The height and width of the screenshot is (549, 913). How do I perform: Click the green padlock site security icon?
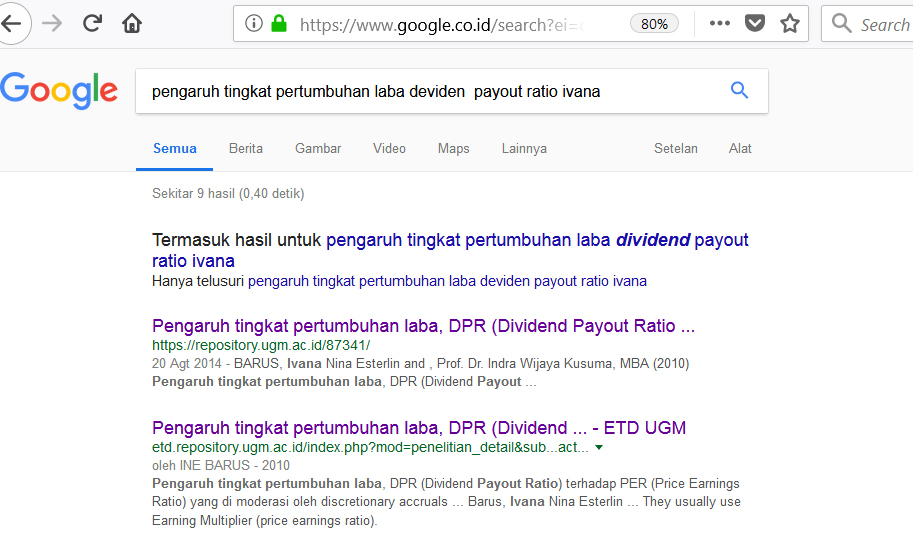pos(279,24)
